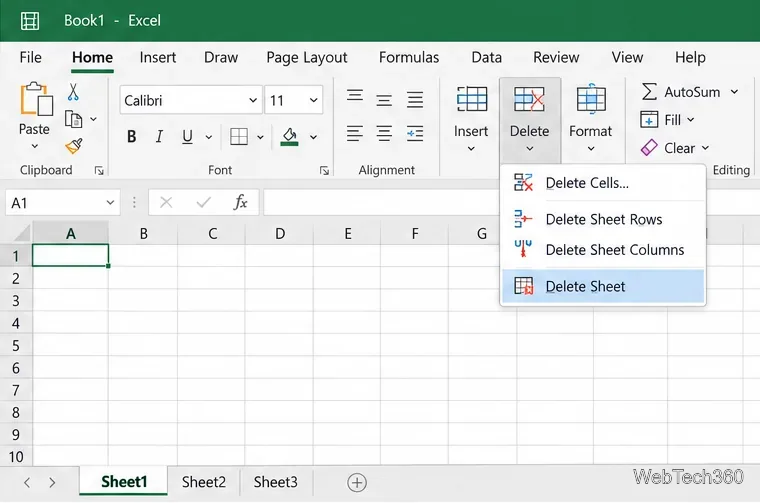
Task: Switch to the Insert ribbon tab
Action: 158,58
